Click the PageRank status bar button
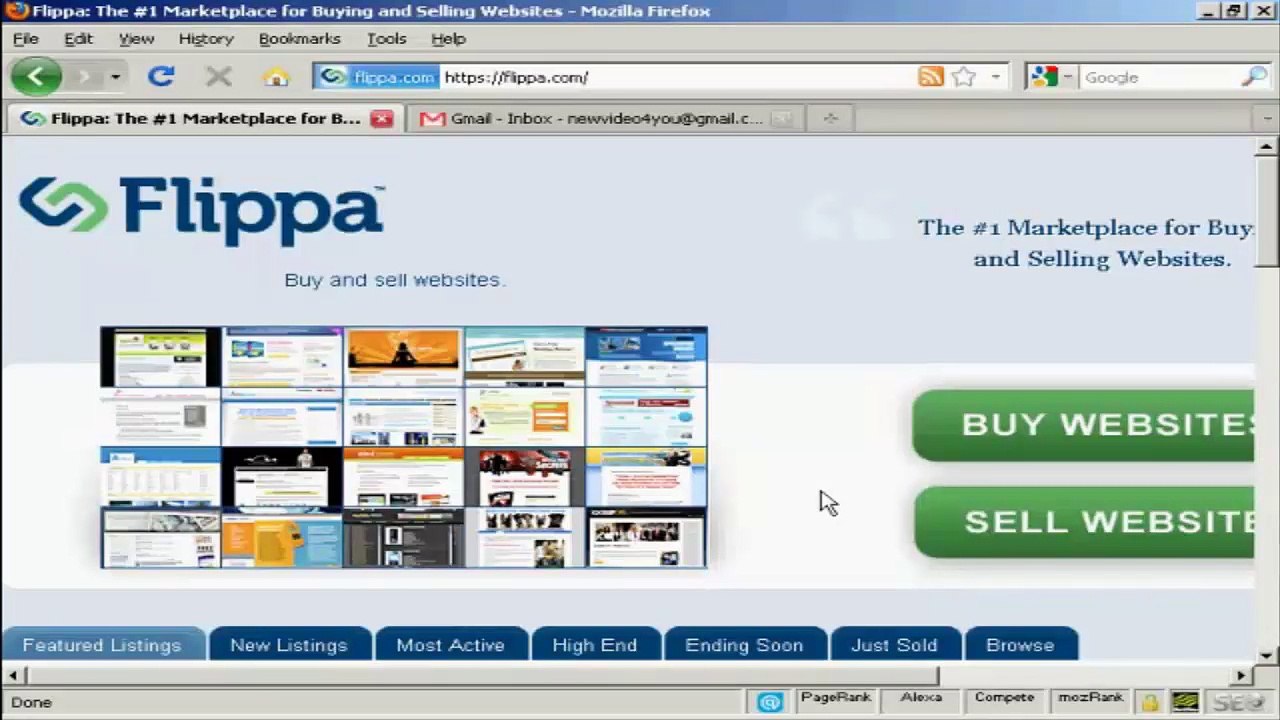This screenshot has width=1280, height=720. pyautogui.click(x=836, y=699)
